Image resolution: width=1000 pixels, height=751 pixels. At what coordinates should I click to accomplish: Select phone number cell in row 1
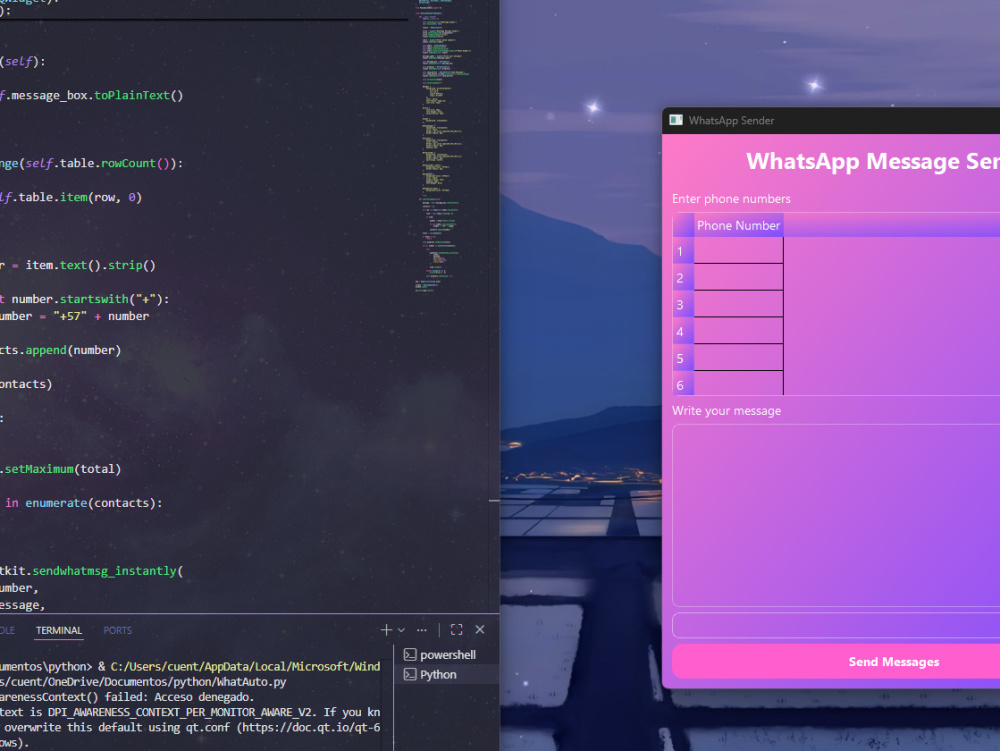click(x=739, y=251)
